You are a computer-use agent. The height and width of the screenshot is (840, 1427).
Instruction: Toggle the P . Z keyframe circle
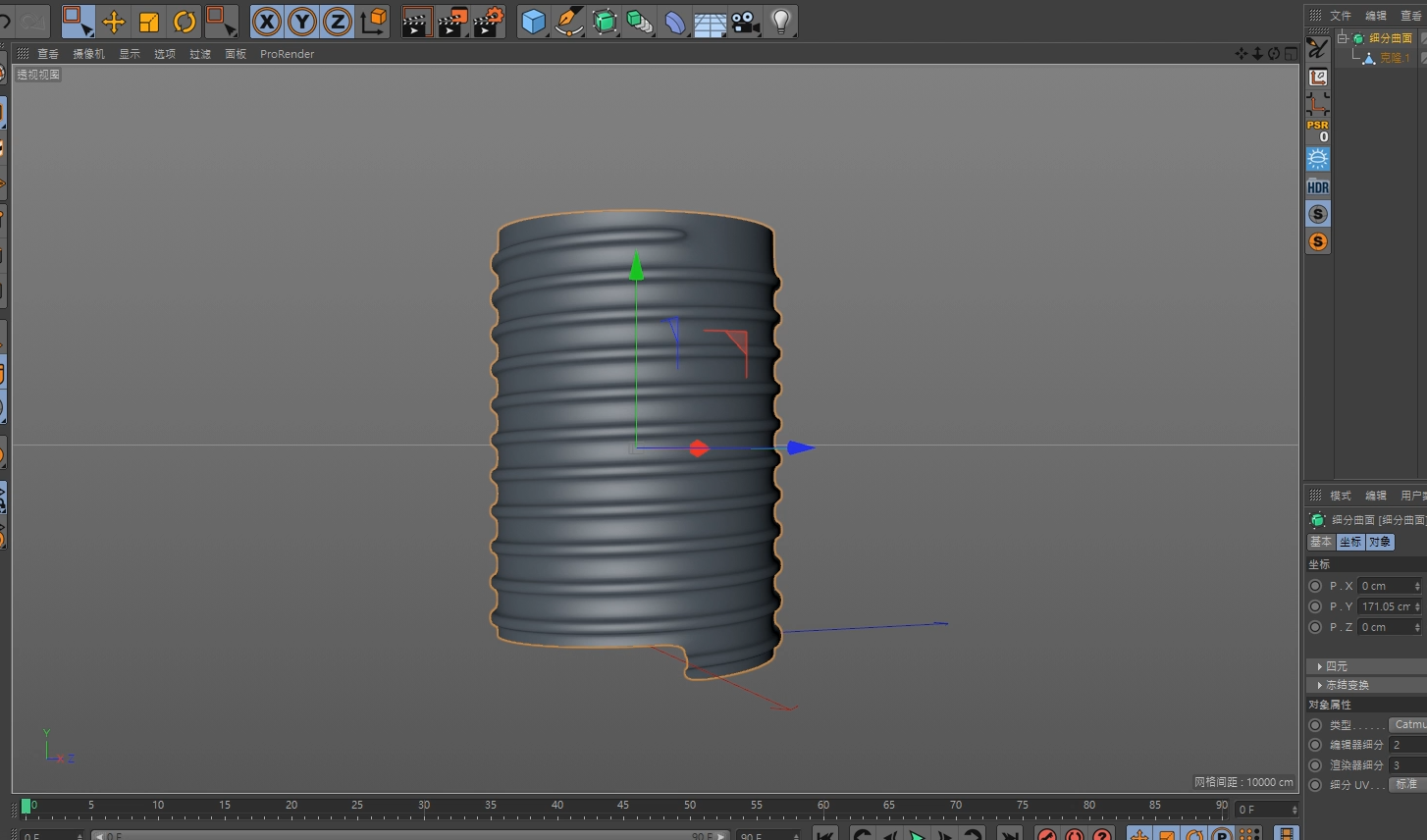click(1315, 627)
